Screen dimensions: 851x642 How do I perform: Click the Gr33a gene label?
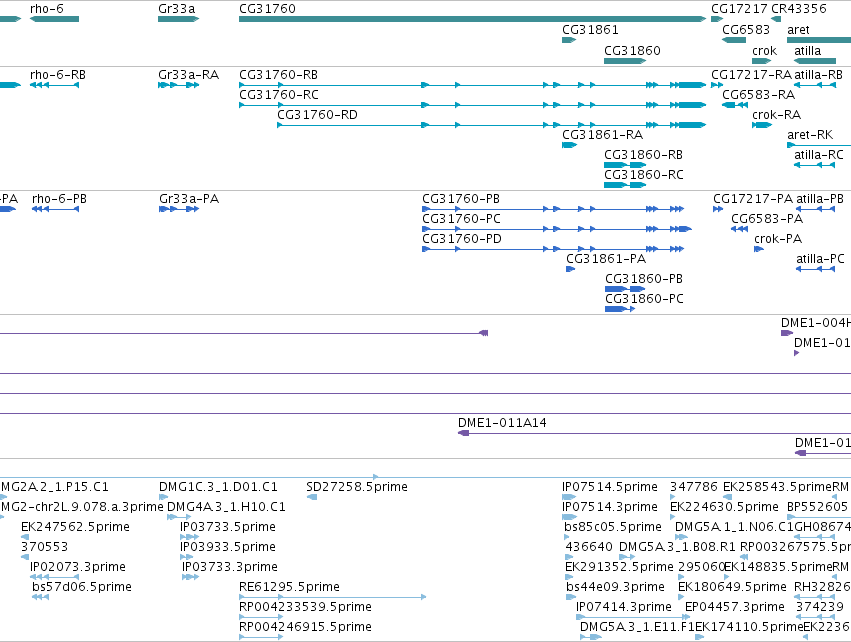pyautogui.click(x=176, y=9)
